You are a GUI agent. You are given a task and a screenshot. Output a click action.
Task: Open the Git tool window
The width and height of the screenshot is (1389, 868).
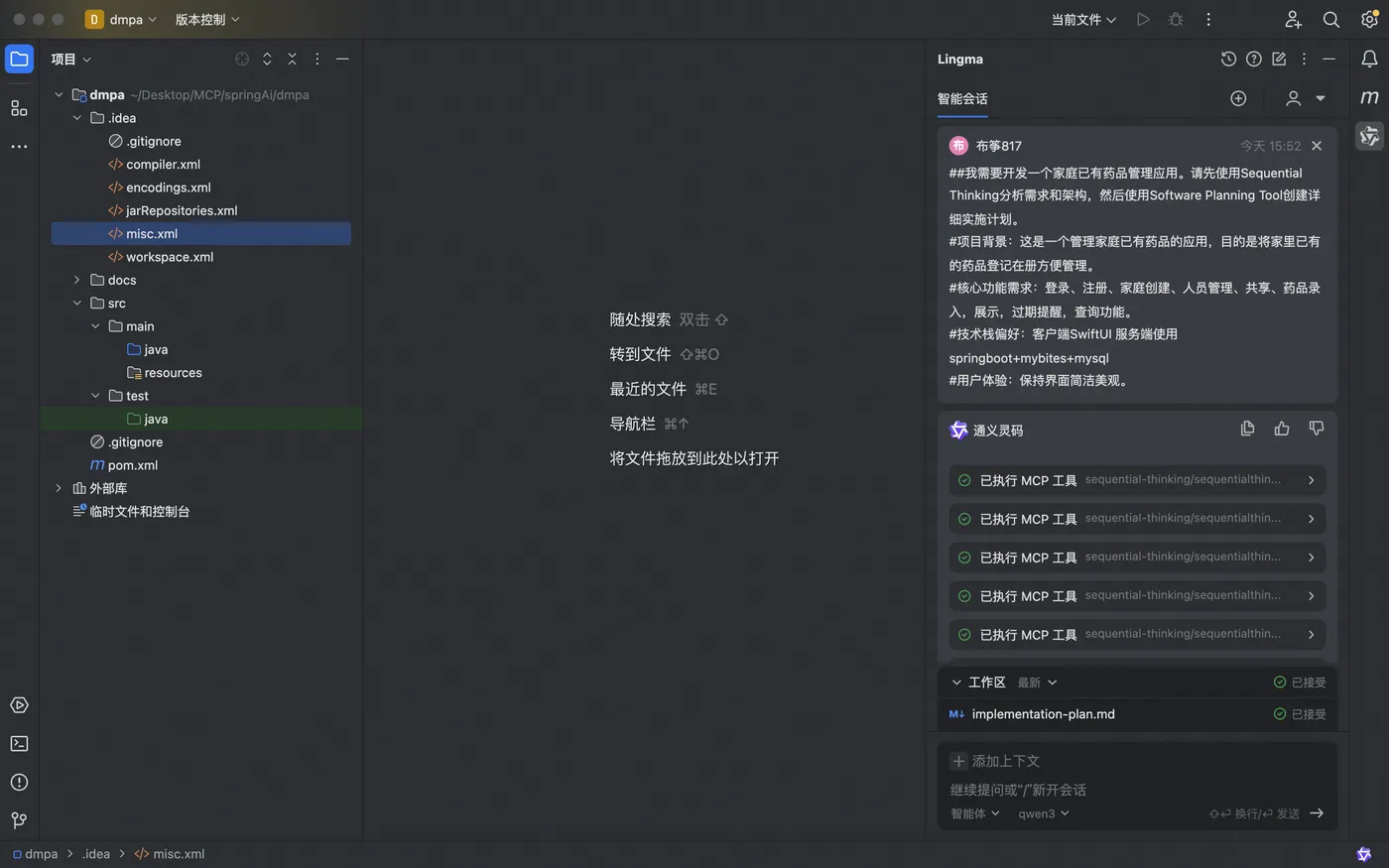(x=19, y=820)
